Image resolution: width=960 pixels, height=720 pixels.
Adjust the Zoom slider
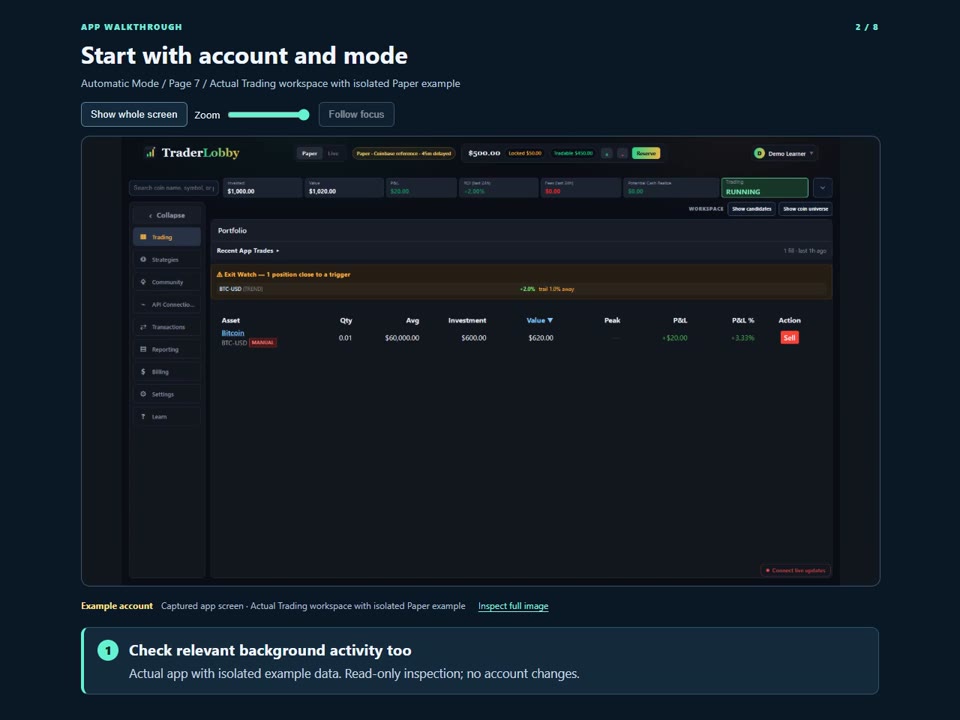[268, 114]
